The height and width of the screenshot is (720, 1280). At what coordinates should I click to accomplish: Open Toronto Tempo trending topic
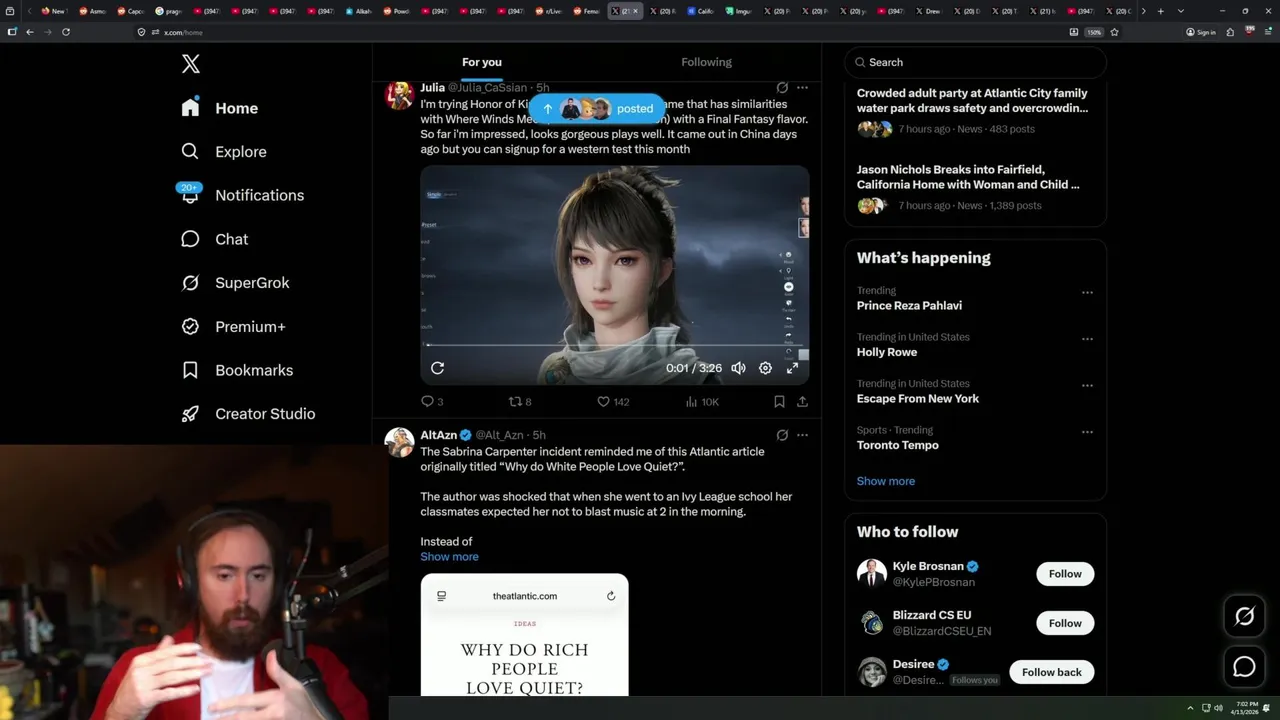[x=898, y=445]
